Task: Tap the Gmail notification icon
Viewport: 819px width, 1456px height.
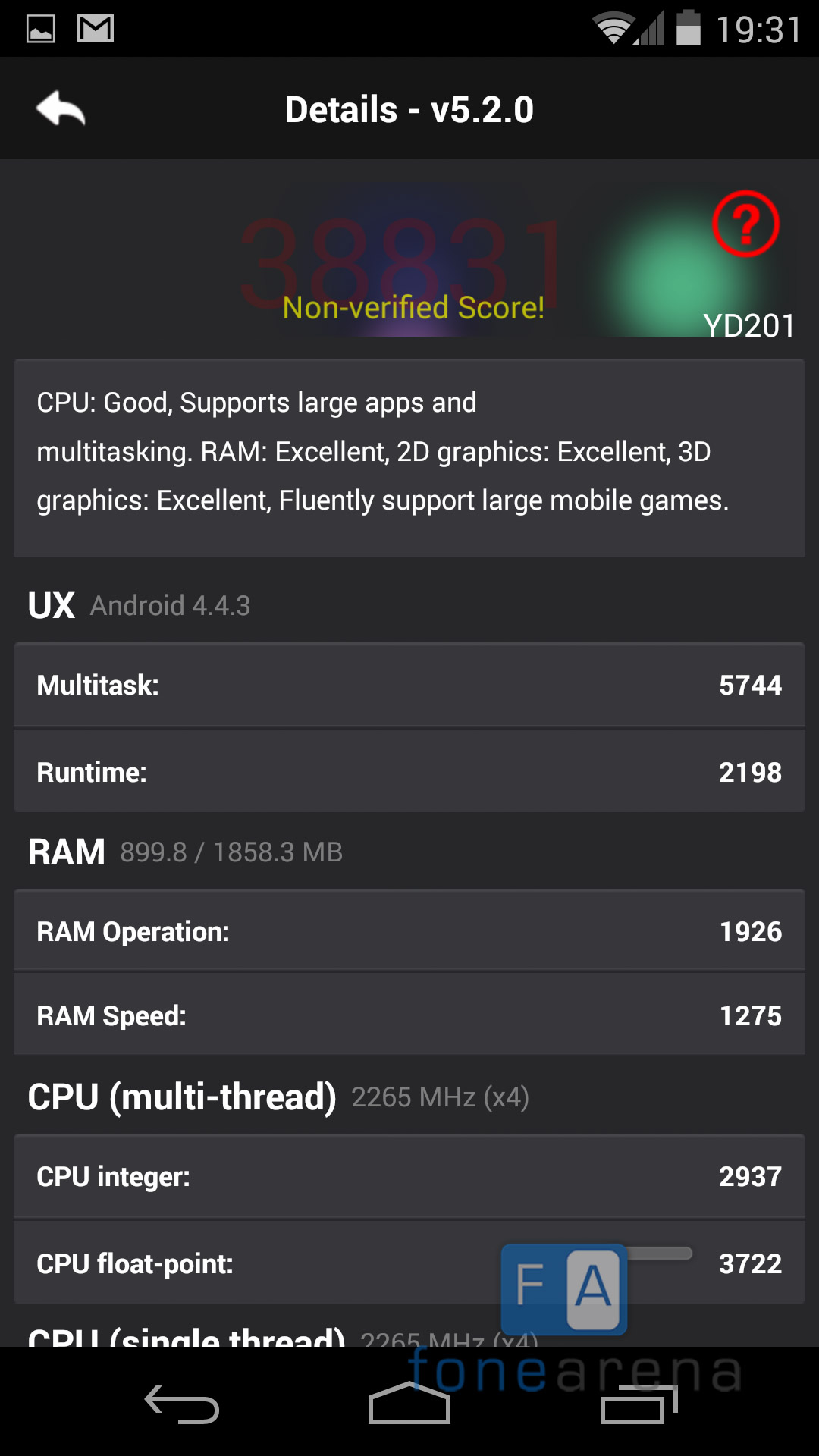Action: click(96, 29)
